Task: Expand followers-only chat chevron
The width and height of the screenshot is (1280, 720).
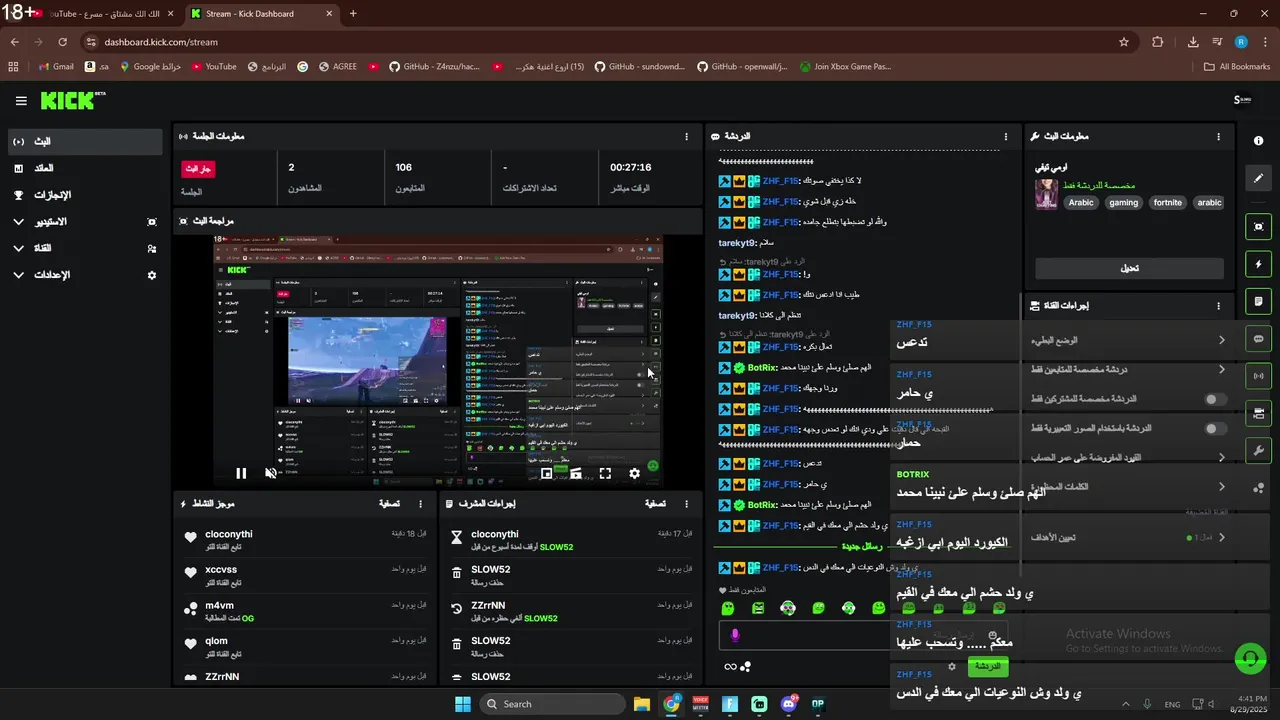Action: [x=1221, y=369]
